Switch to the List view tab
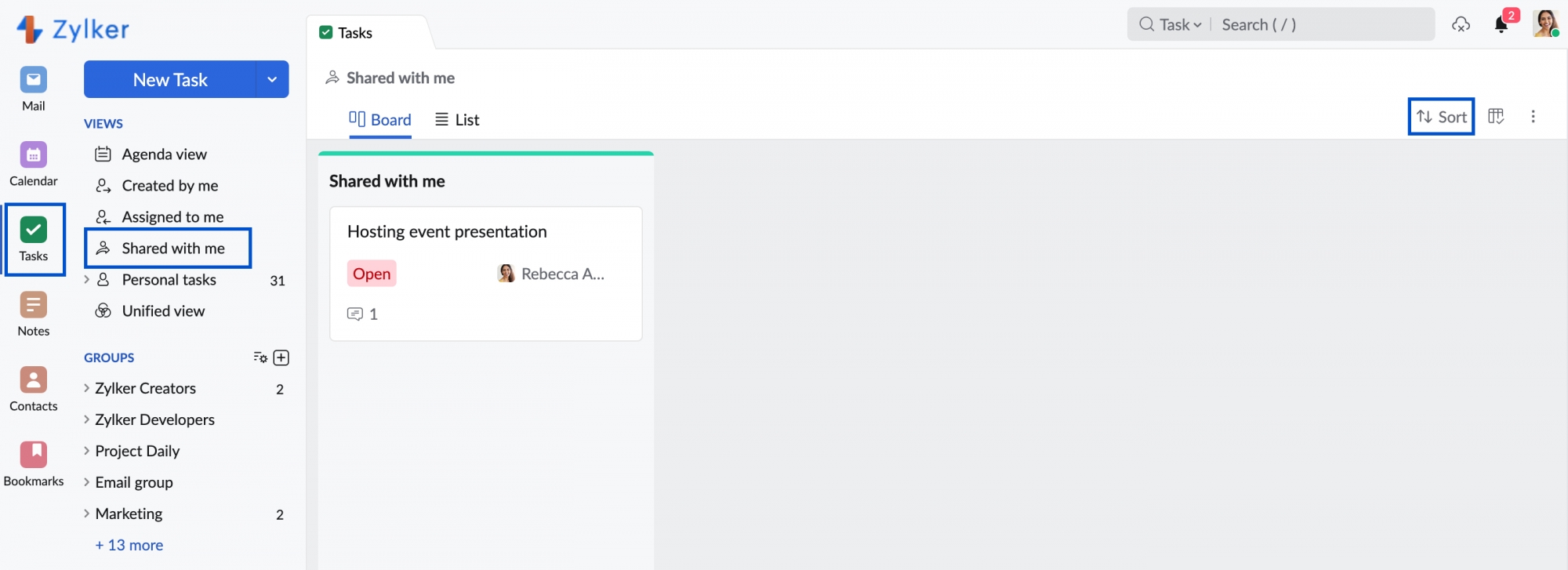Viewport: 1568px width, 570px height. (458, 119)
